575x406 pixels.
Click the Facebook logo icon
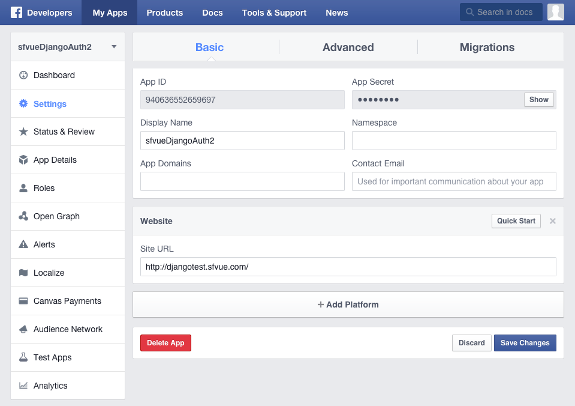point(16,12)
